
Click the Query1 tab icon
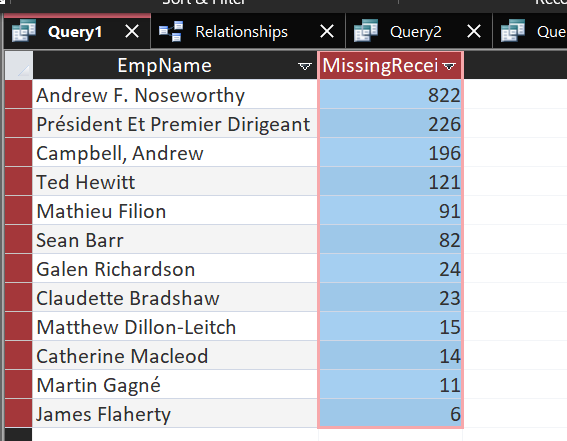[x=24, y=31]
